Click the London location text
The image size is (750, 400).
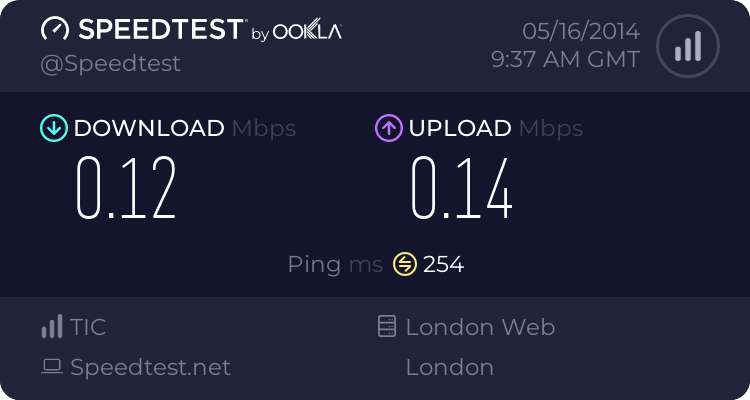[449, 367]
